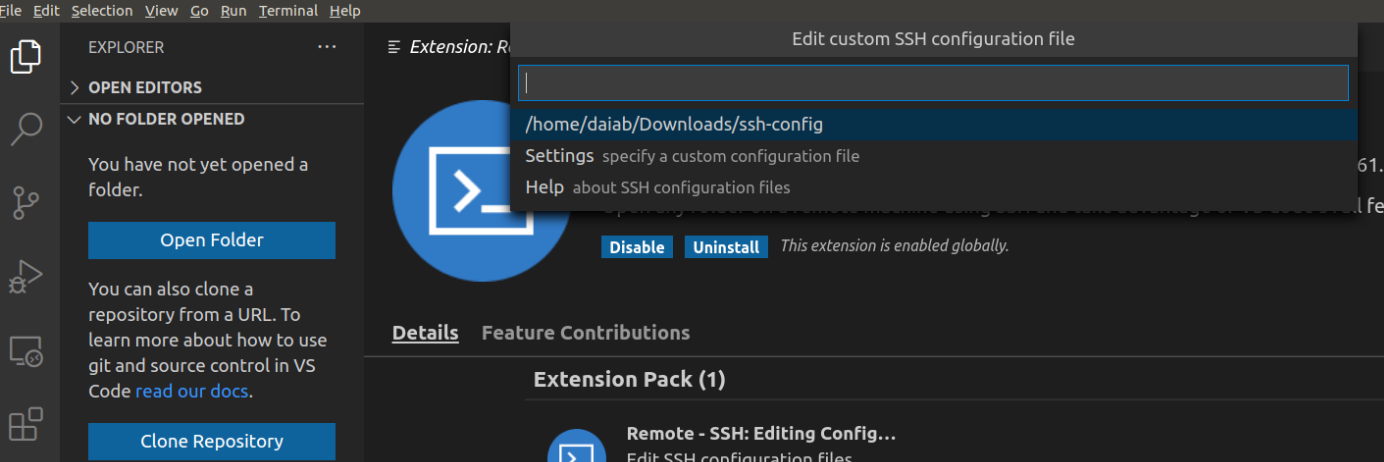Open the Explorer view in activity bar
Image resolution: width=1384 pixels, height=462 pixels.
pyautogui.click(x=26, y=56)
